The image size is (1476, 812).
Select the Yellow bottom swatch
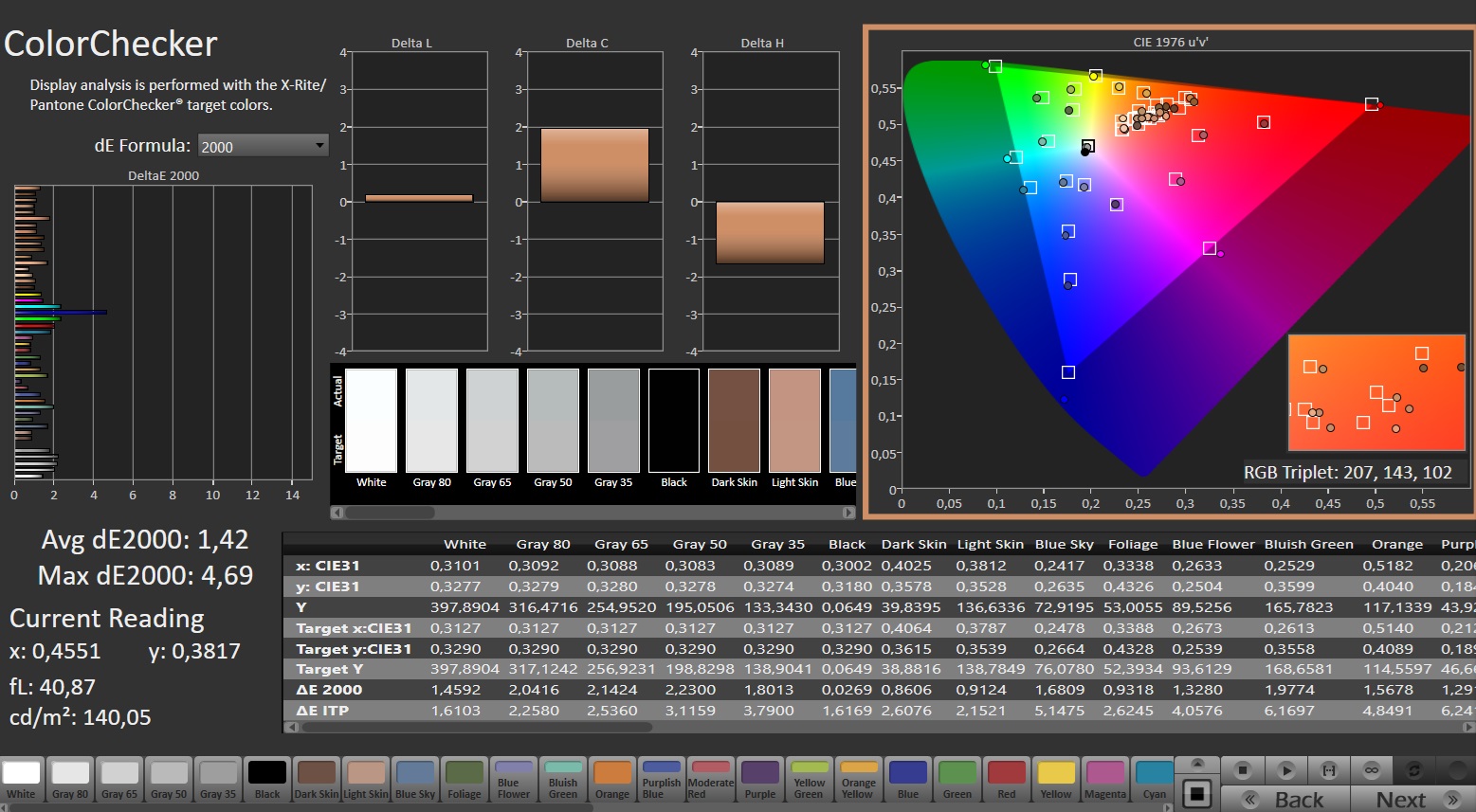pyautogui.click(x=1056, y=780)
